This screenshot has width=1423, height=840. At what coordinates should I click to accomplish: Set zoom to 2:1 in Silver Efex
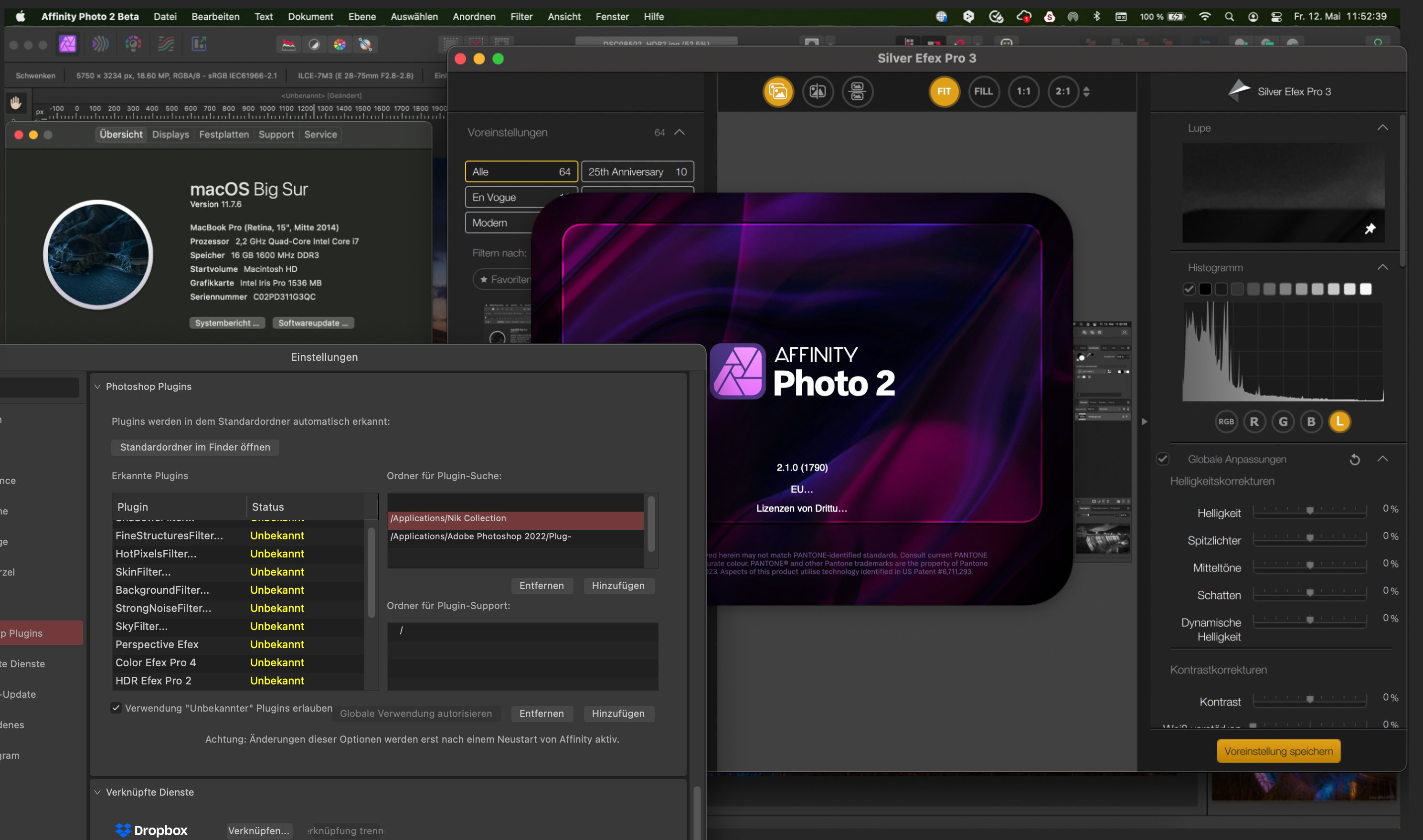click(1063, 92)
